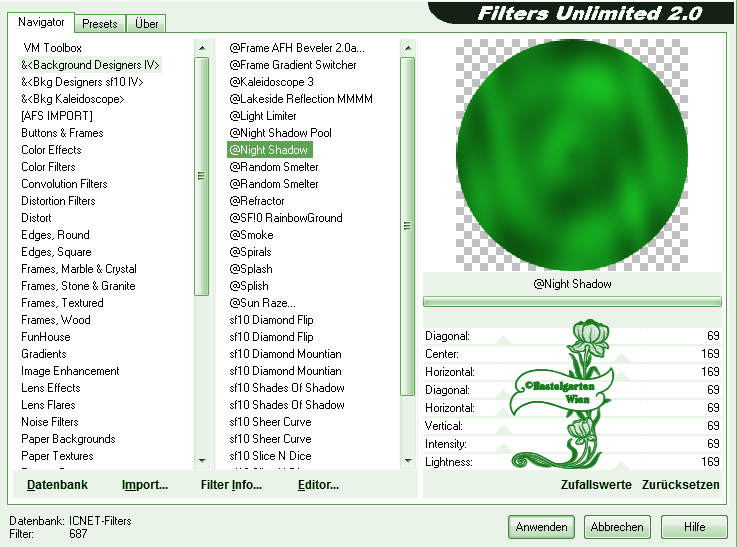Screen dimensions: 737x547
Task: Click the category list scroll-down arrow
Action: tap(202, 461)
